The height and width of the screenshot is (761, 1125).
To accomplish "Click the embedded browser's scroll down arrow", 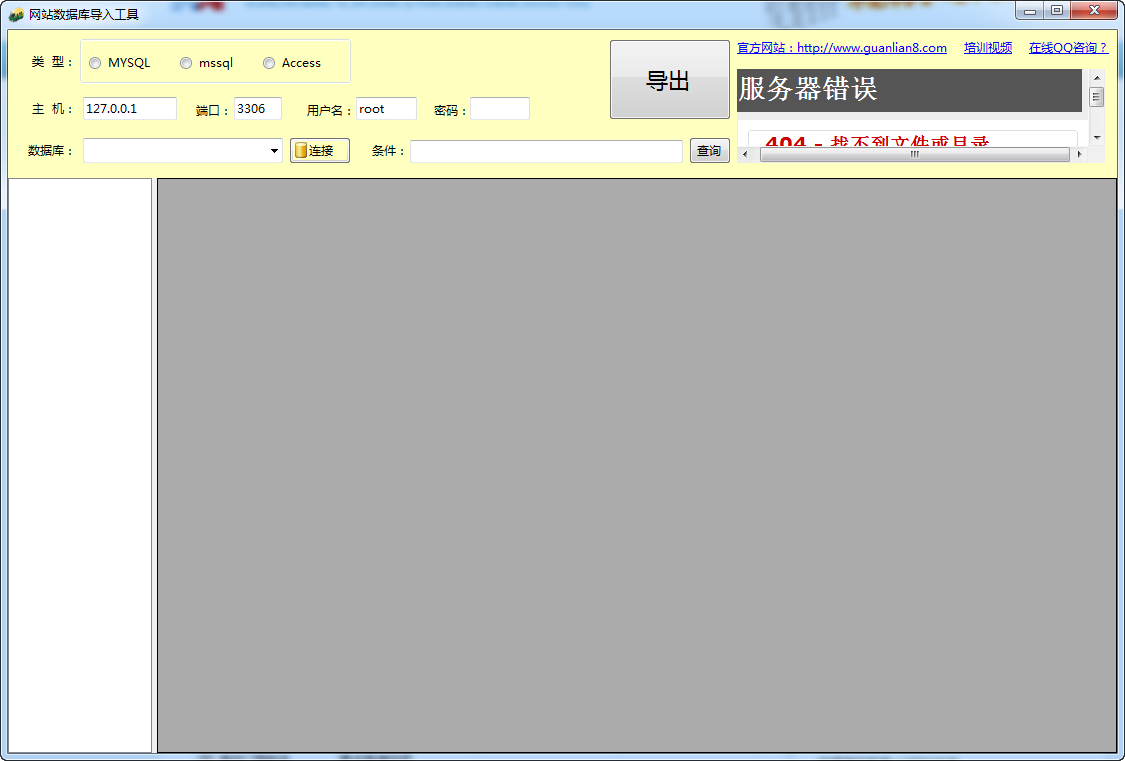I will point(1096,137).
